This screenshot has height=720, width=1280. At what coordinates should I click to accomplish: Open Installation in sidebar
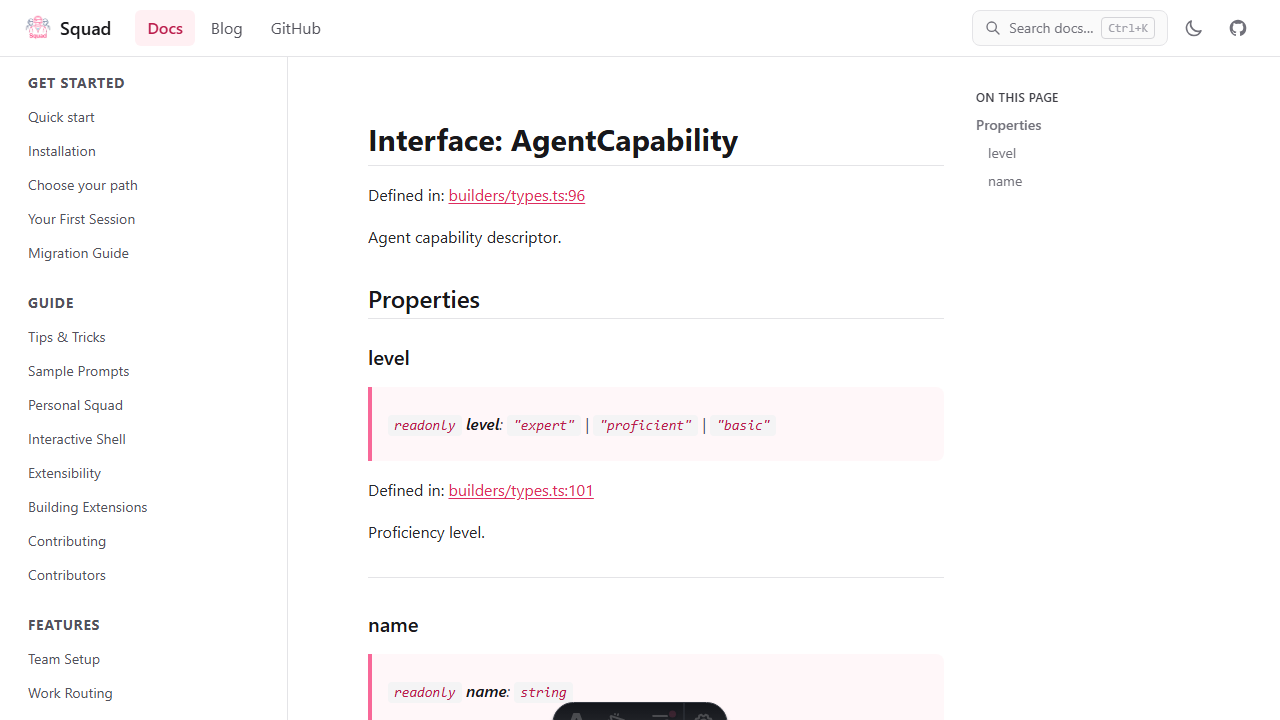click(x=62, y=151)
